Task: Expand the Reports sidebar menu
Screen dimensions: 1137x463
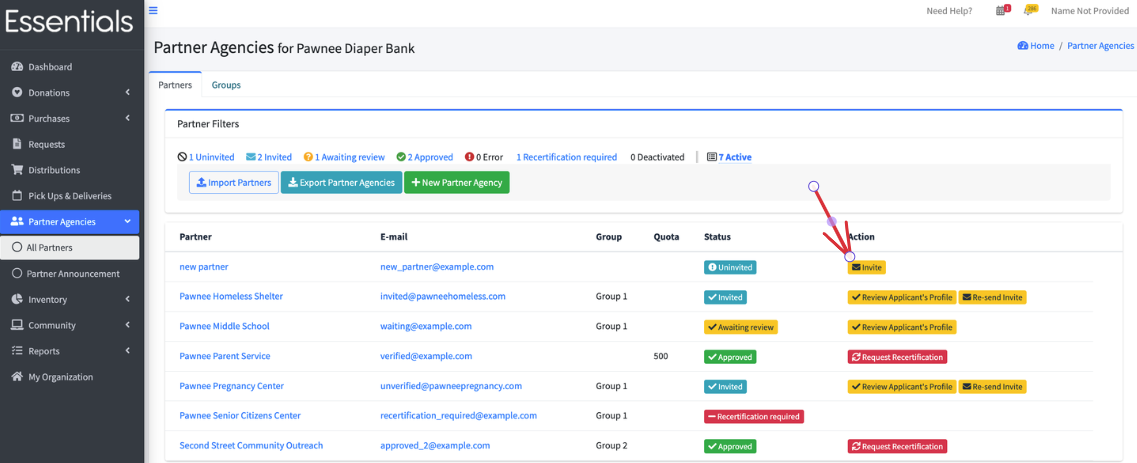Action: [70, 351]
